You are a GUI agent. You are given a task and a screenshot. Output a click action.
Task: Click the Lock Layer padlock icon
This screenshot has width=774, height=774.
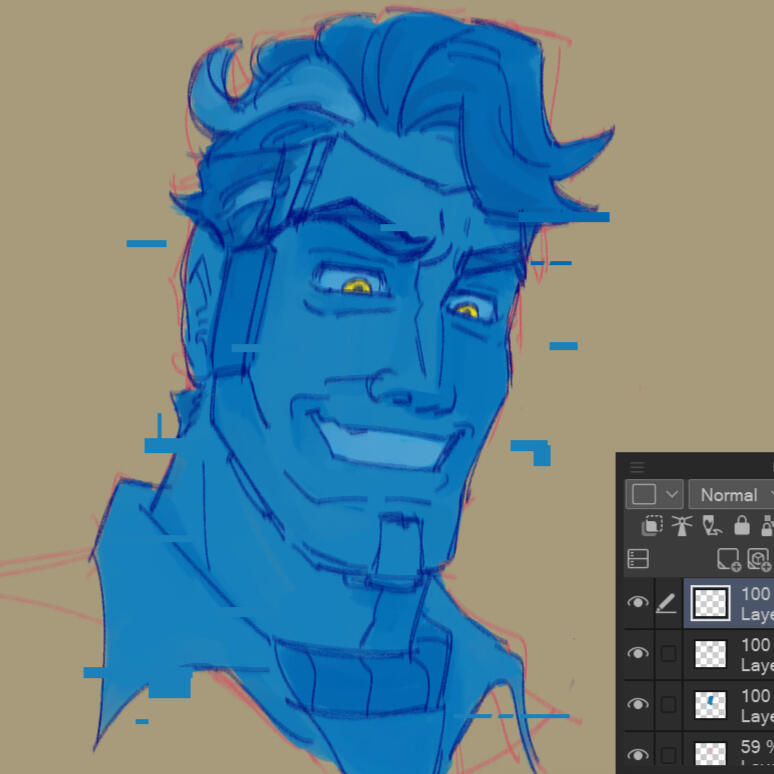[741, 526]
